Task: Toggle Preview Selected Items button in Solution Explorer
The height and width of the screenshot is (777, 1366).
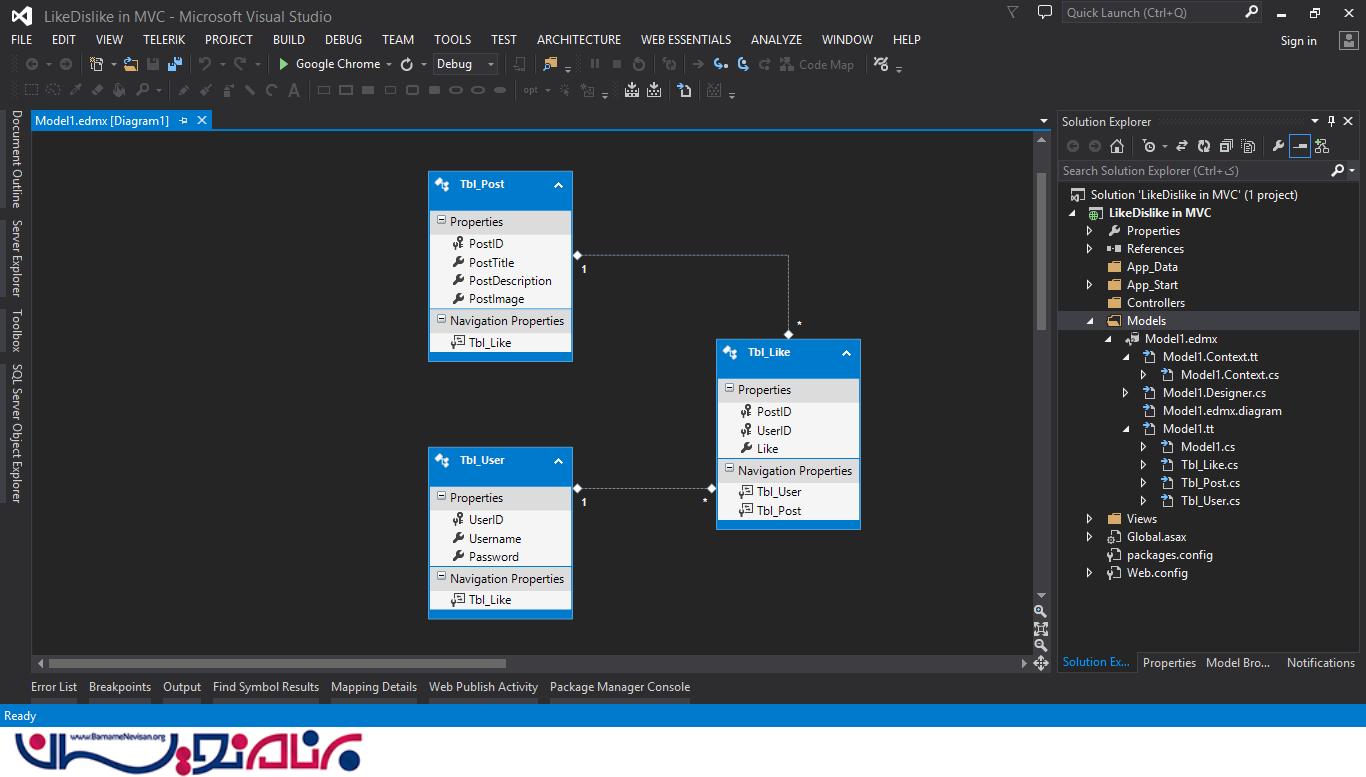Action: pyautogui.click(x=1299, y=146)
